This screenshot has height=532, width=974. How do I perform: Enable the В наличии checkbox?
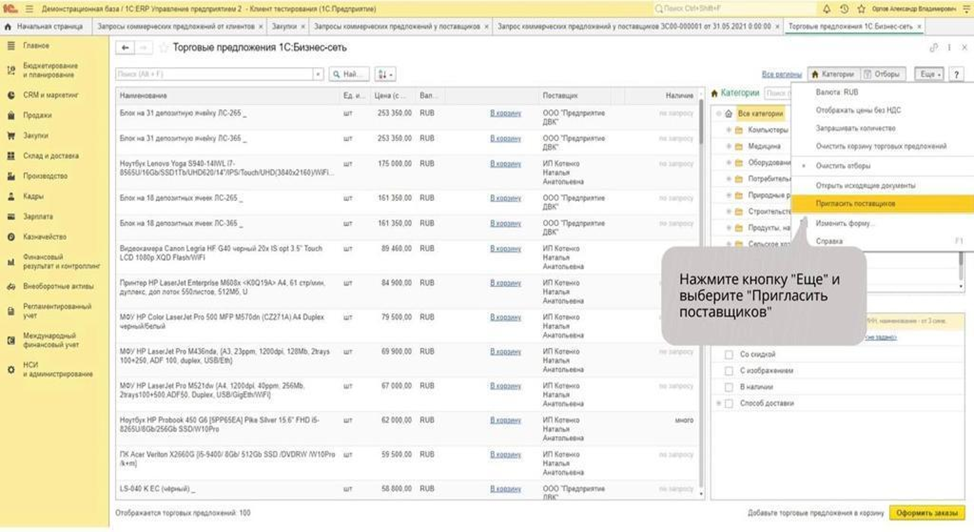[729, 387]
